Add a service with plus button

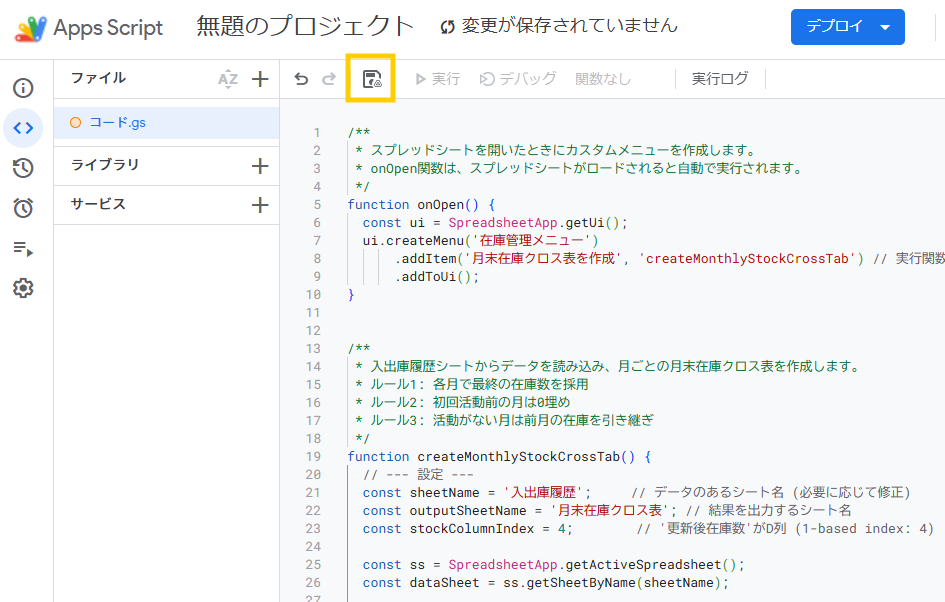pos(260,205)
